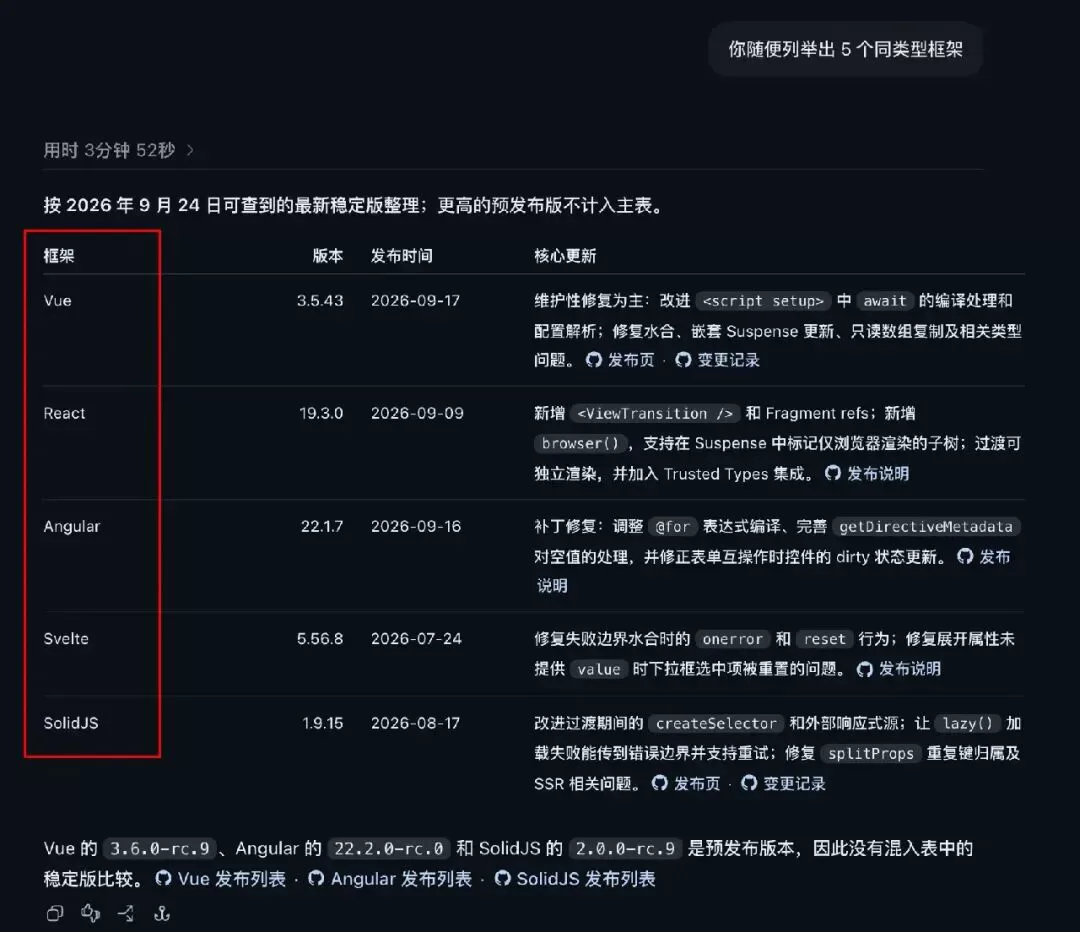Click the lazy() code chip
Image resolution: width=1080 pixels, height=932 pixels.
coord(968,723)
